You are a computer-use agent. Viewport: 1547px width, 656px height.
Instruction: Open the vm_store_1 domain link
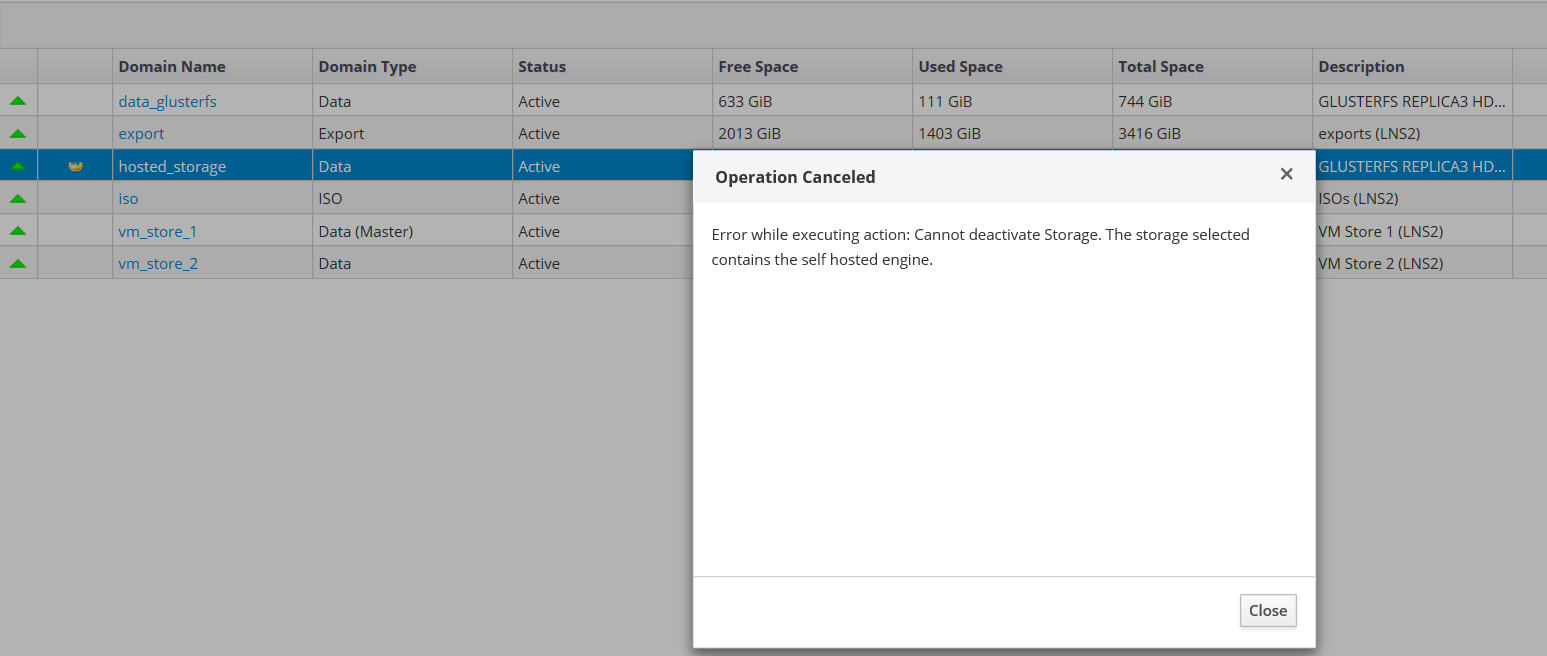[x=157, y=231]
